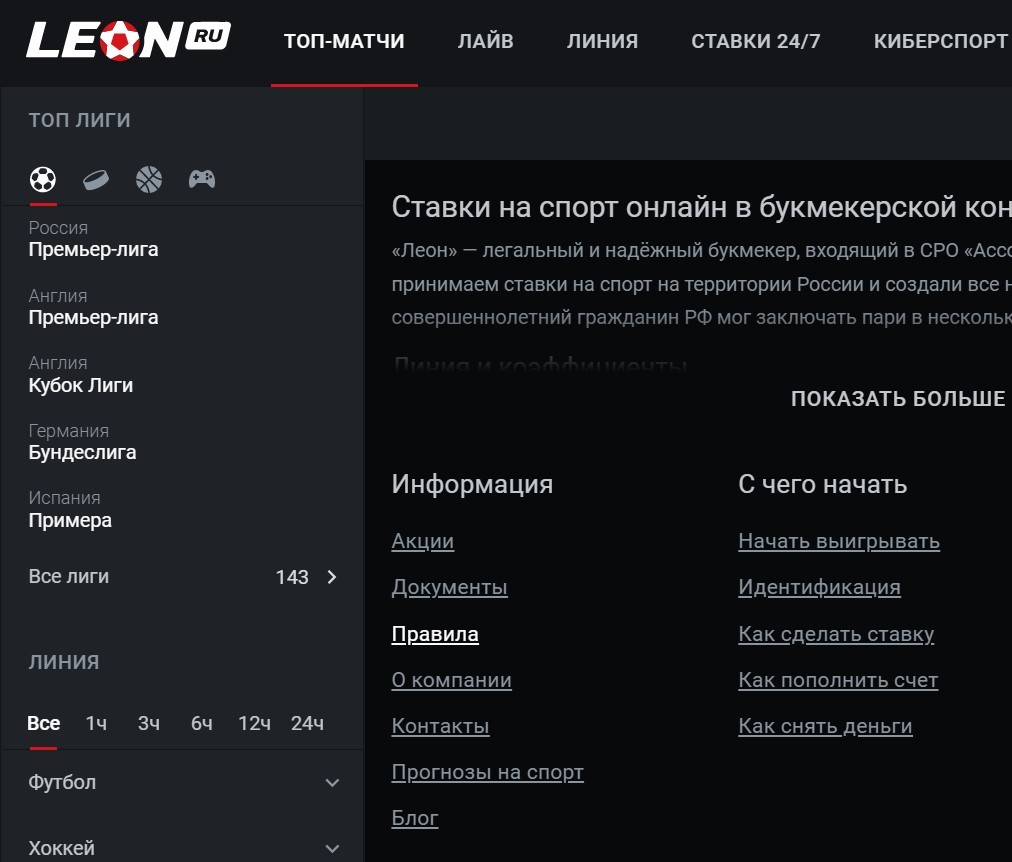Select the Все time filter

(x=43, y=723)
